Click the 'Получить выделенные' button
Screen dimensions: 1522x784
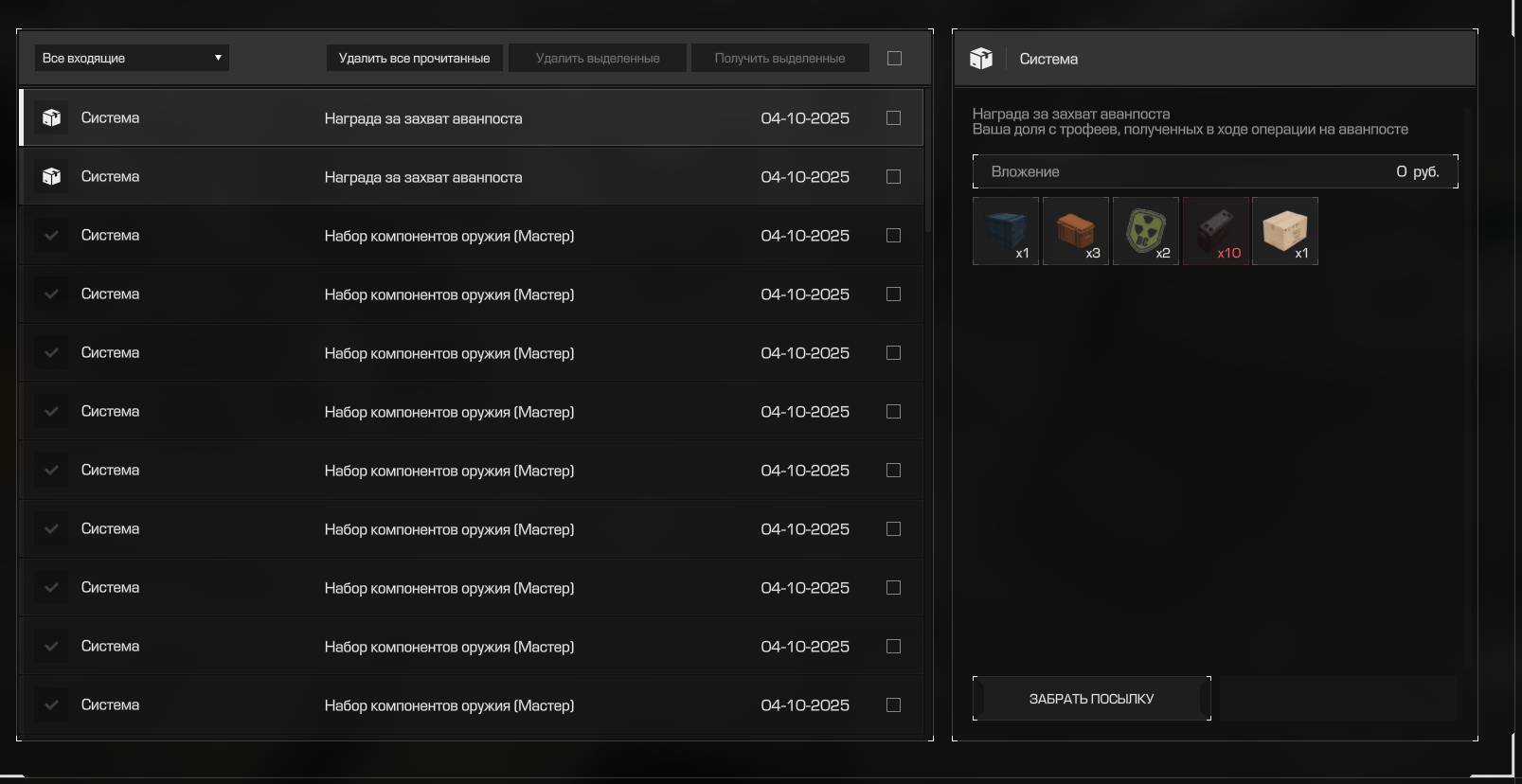point(779,58)
